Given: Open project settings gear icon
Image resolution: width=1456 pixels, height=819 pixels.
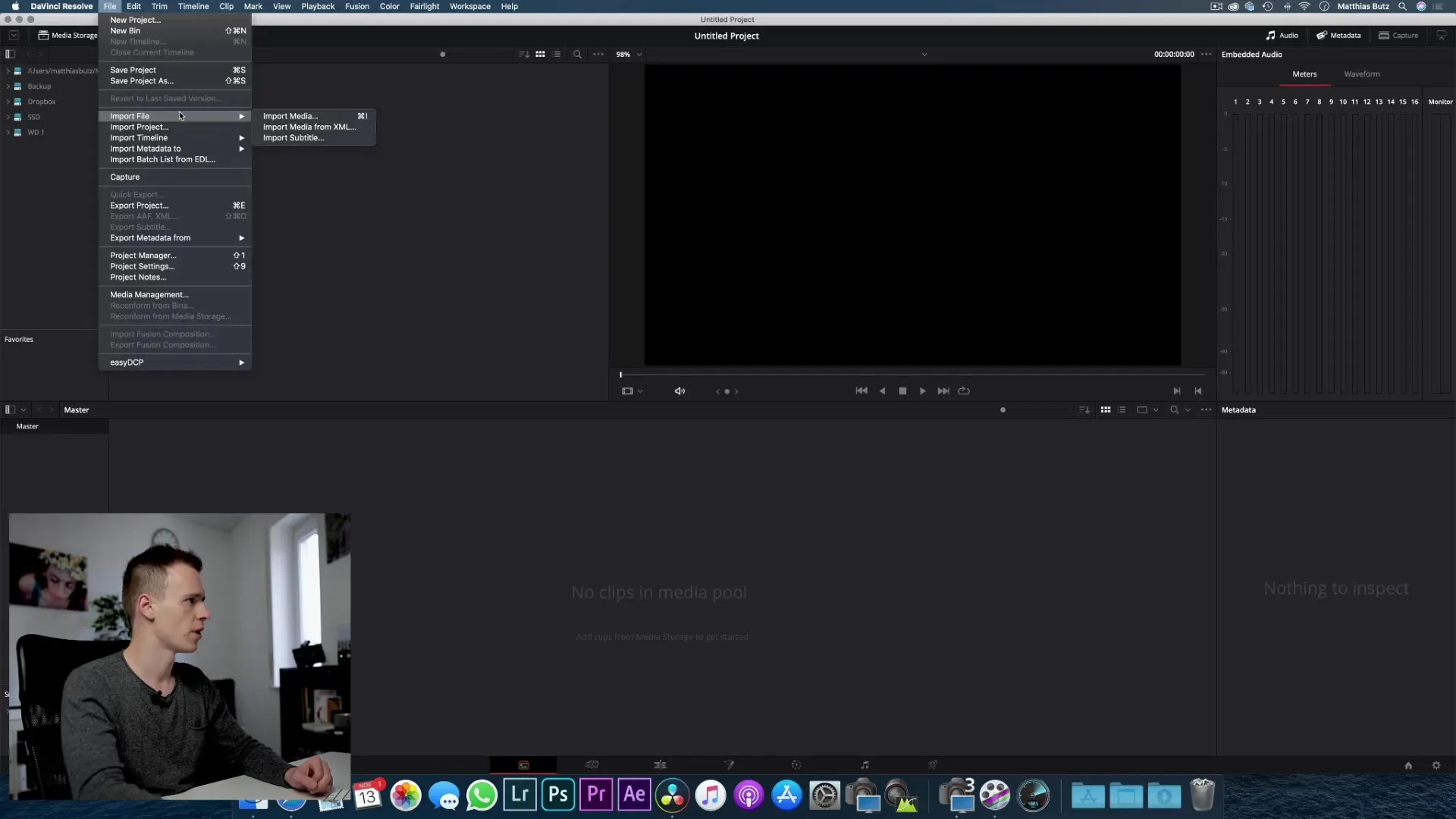Looking at the screenshot, I should click(1436, 766).
